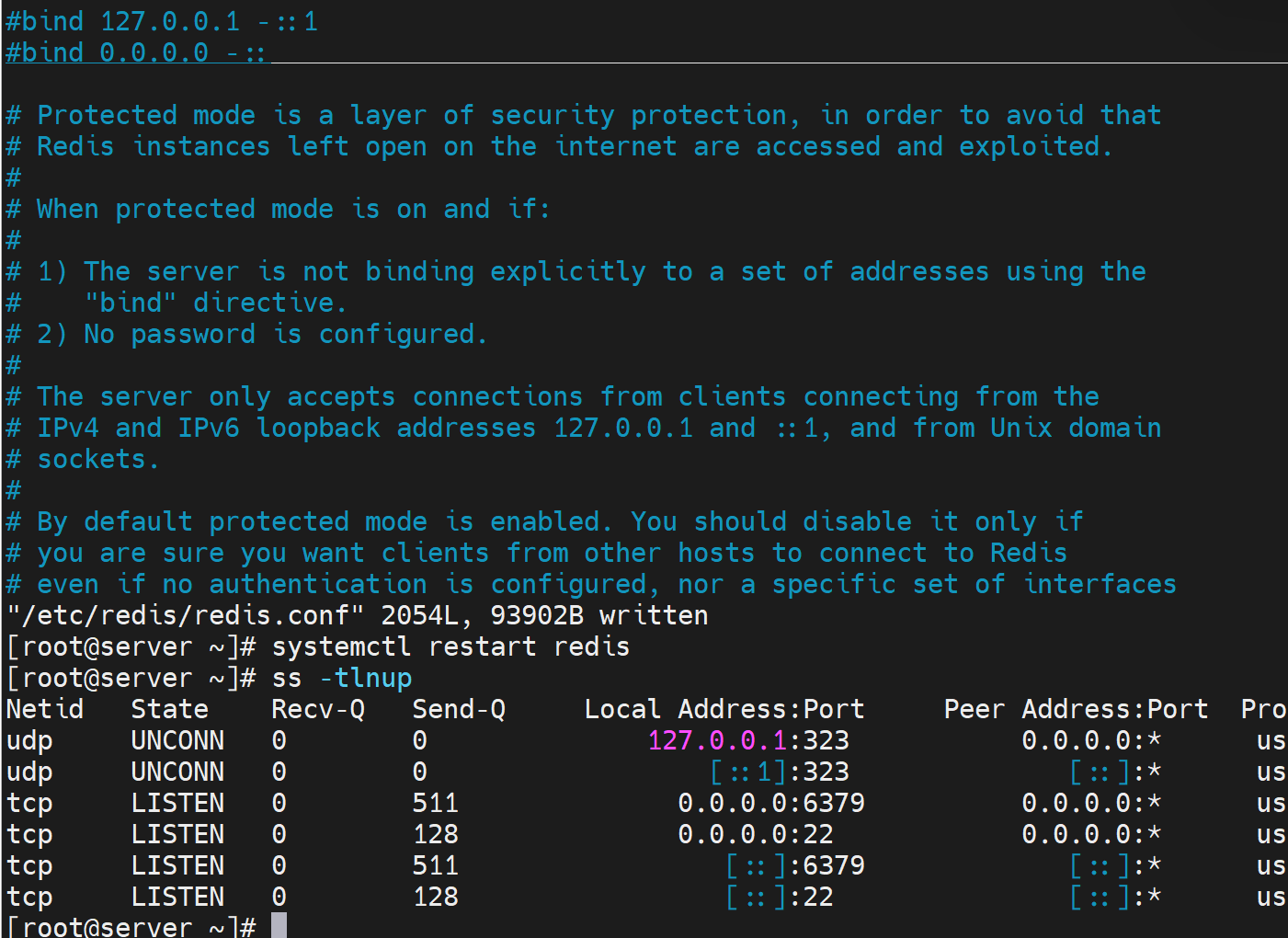Image resolution: width=1288 pixels, height=938 pixels.
Task: Click the 'No password is configured.' comment line
Action: pyautogui.click(x=285, y=334)
